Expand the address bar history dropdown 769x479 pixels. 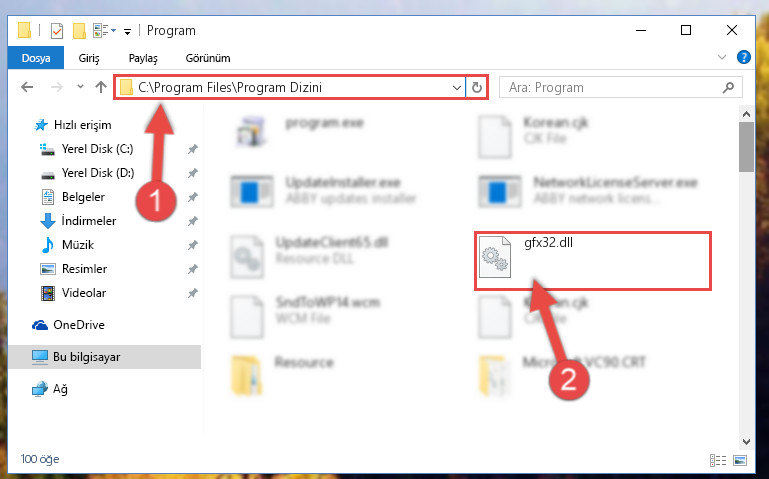click(457, 88)
